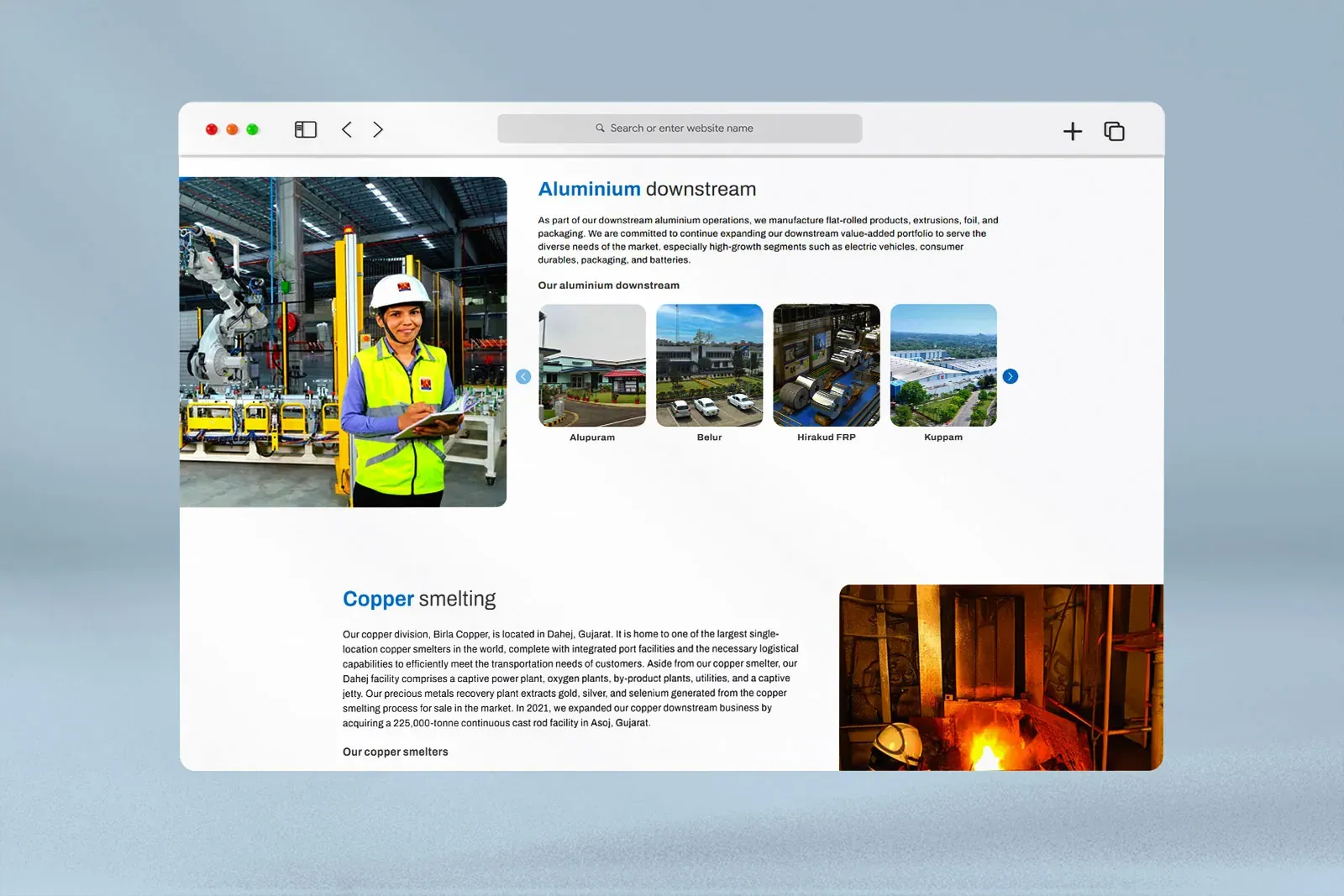This screenshot has height=896, width=1344.
Task: Click the Kuppam caption
Action: (943, 438)
